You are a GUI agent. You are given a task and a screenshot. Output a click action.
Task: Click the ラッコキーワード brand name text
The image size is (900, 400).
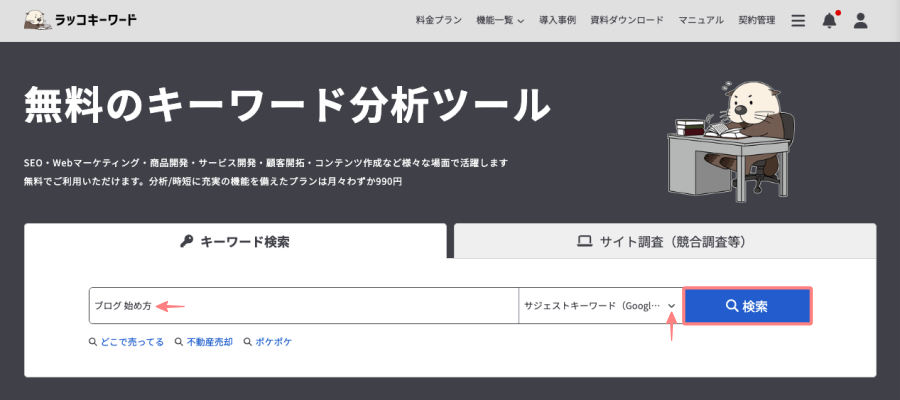(x=96, y=20)
